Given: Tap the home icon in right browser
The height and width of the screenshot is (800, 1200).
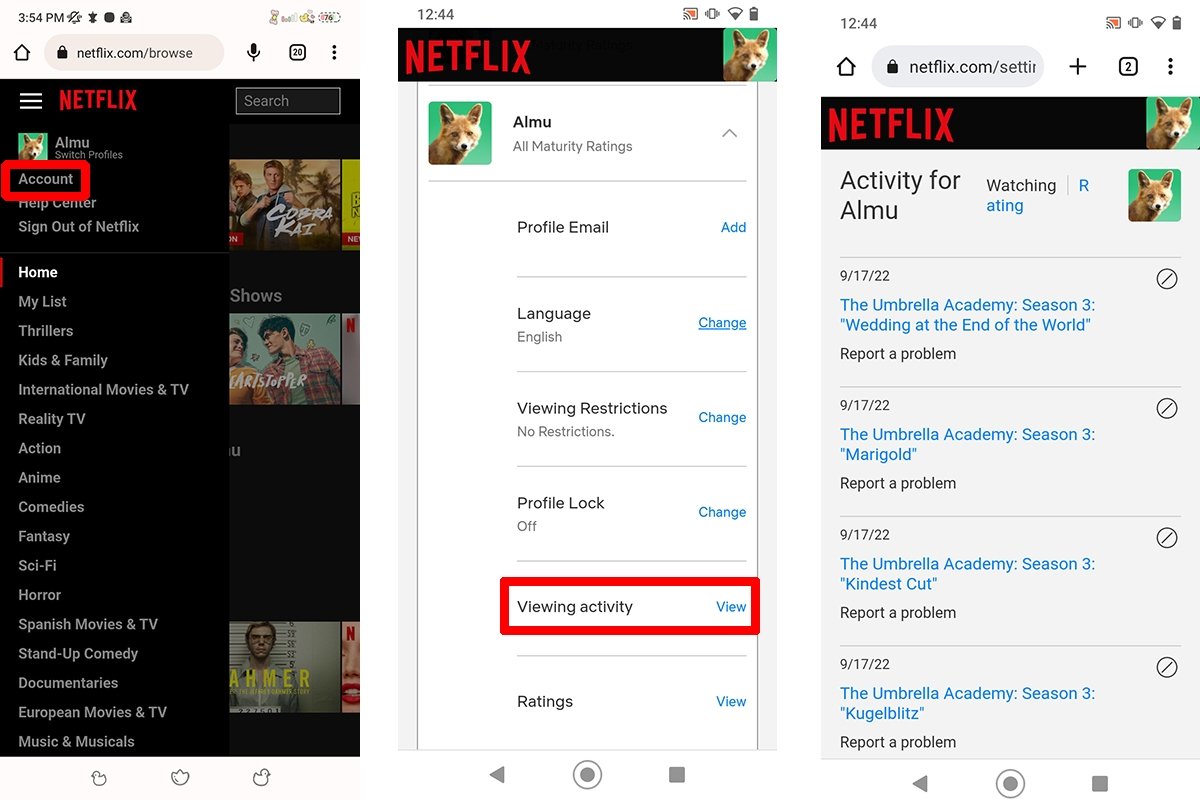Looking at the screenshot, I should 846,67.
